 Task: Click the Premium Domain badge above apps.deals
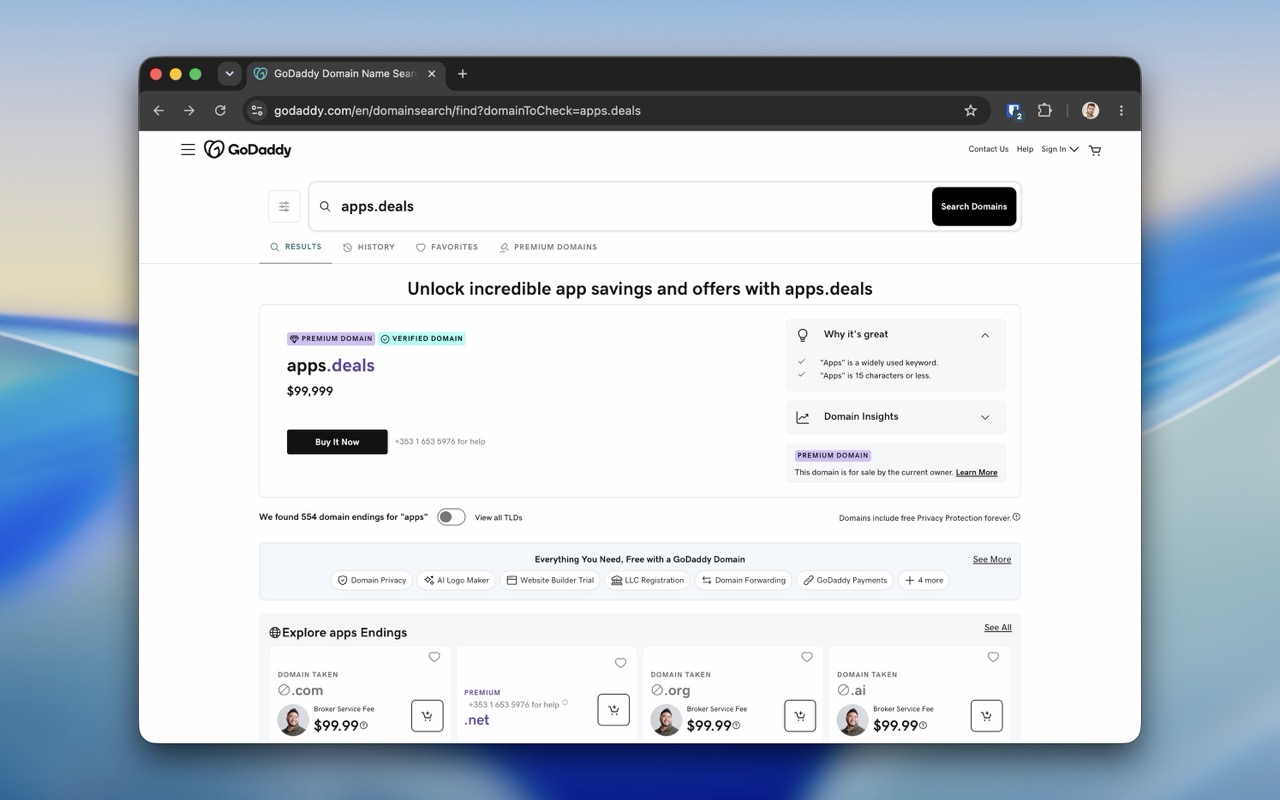point(331,338)
